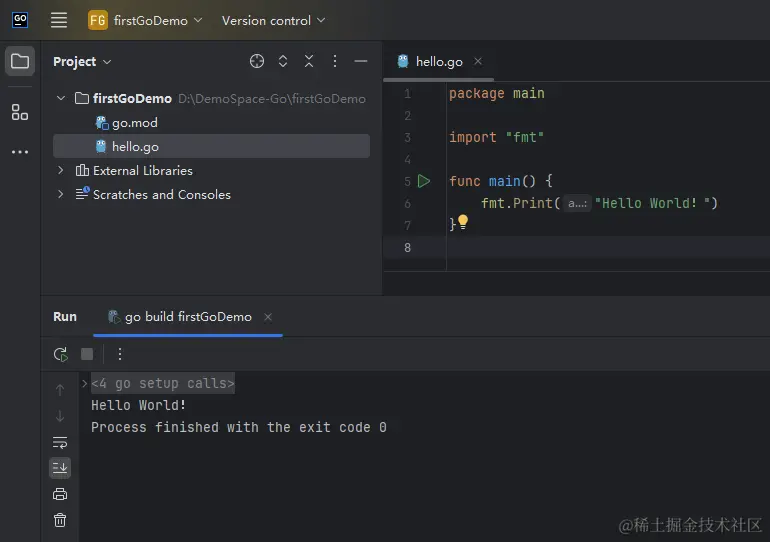The image size is (770, 542).
Task: Toggle Soft-Wrap in the run console
Action: [x=60, y=442]
